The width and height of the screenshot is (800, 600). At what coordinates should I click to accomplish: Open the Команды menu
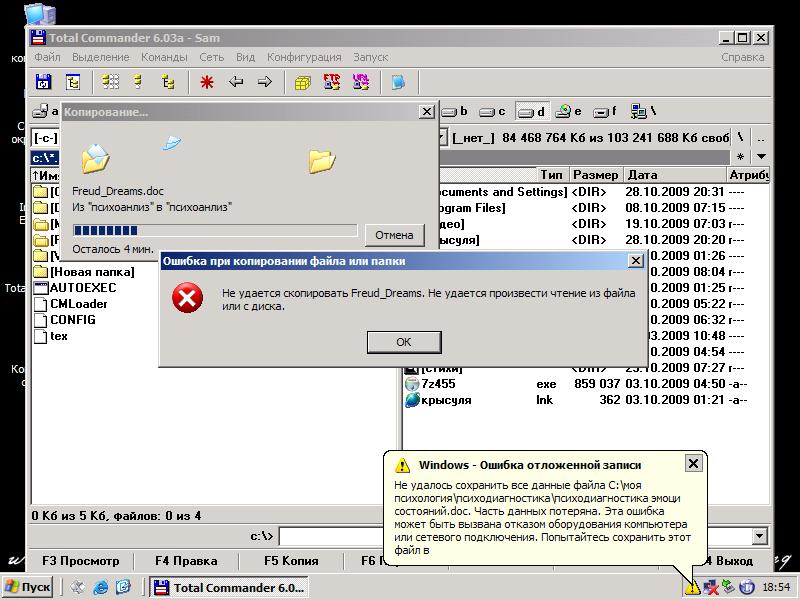click(x=164, y=57)
